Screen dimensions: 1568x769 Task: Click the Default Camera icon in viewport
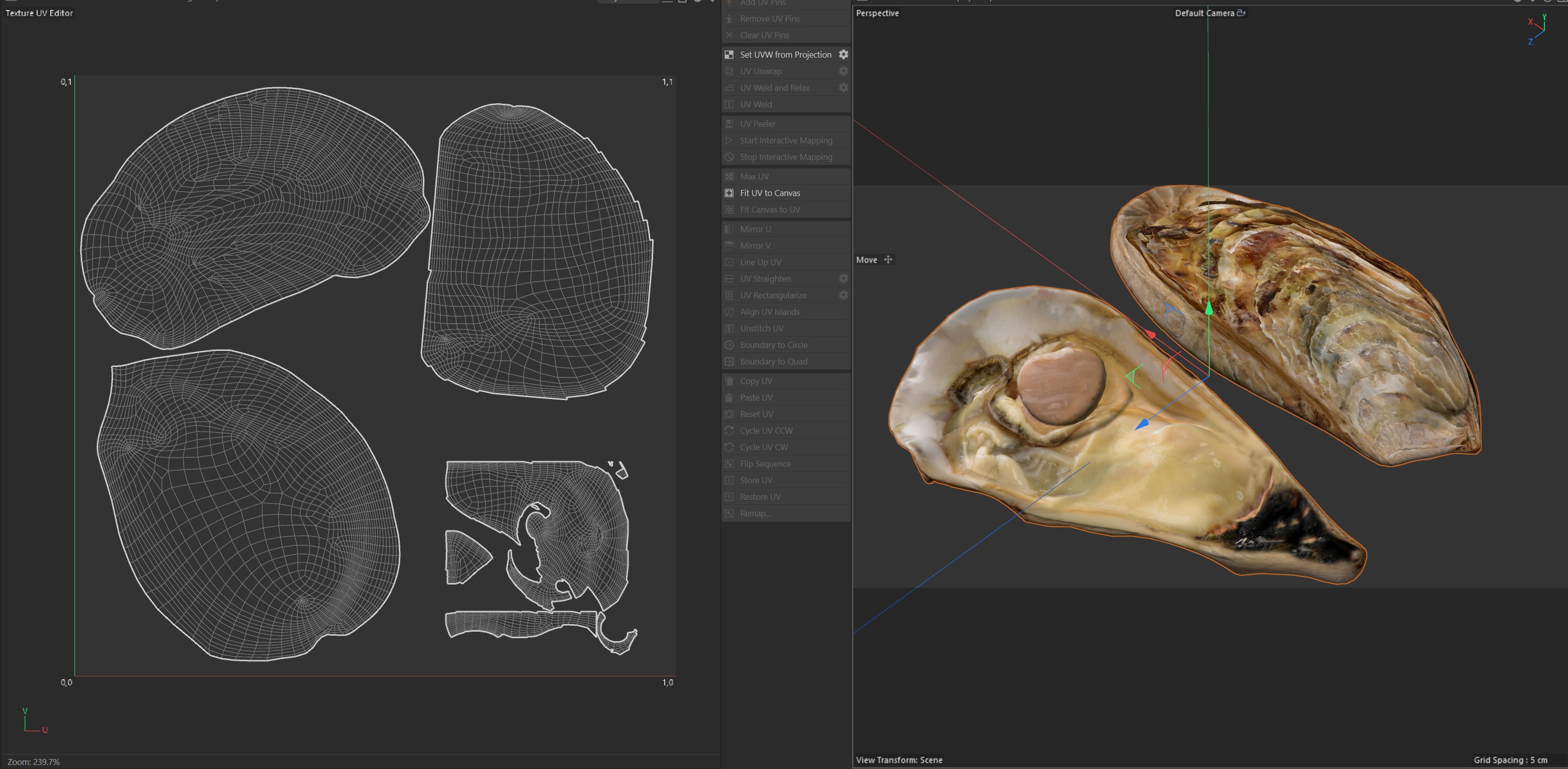[x=1240, y=13]
